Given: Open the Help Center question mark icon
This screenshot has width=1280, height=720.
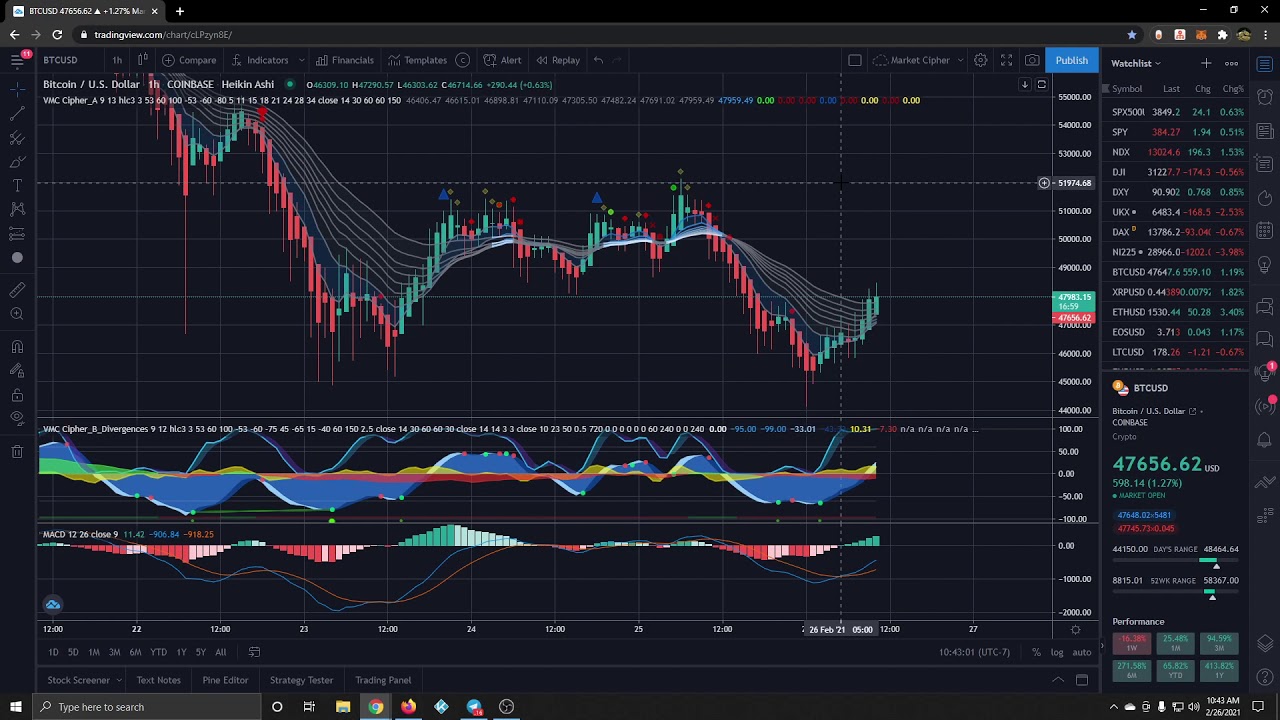Looking at the screenshot, I should click(x=1265, y=675).
